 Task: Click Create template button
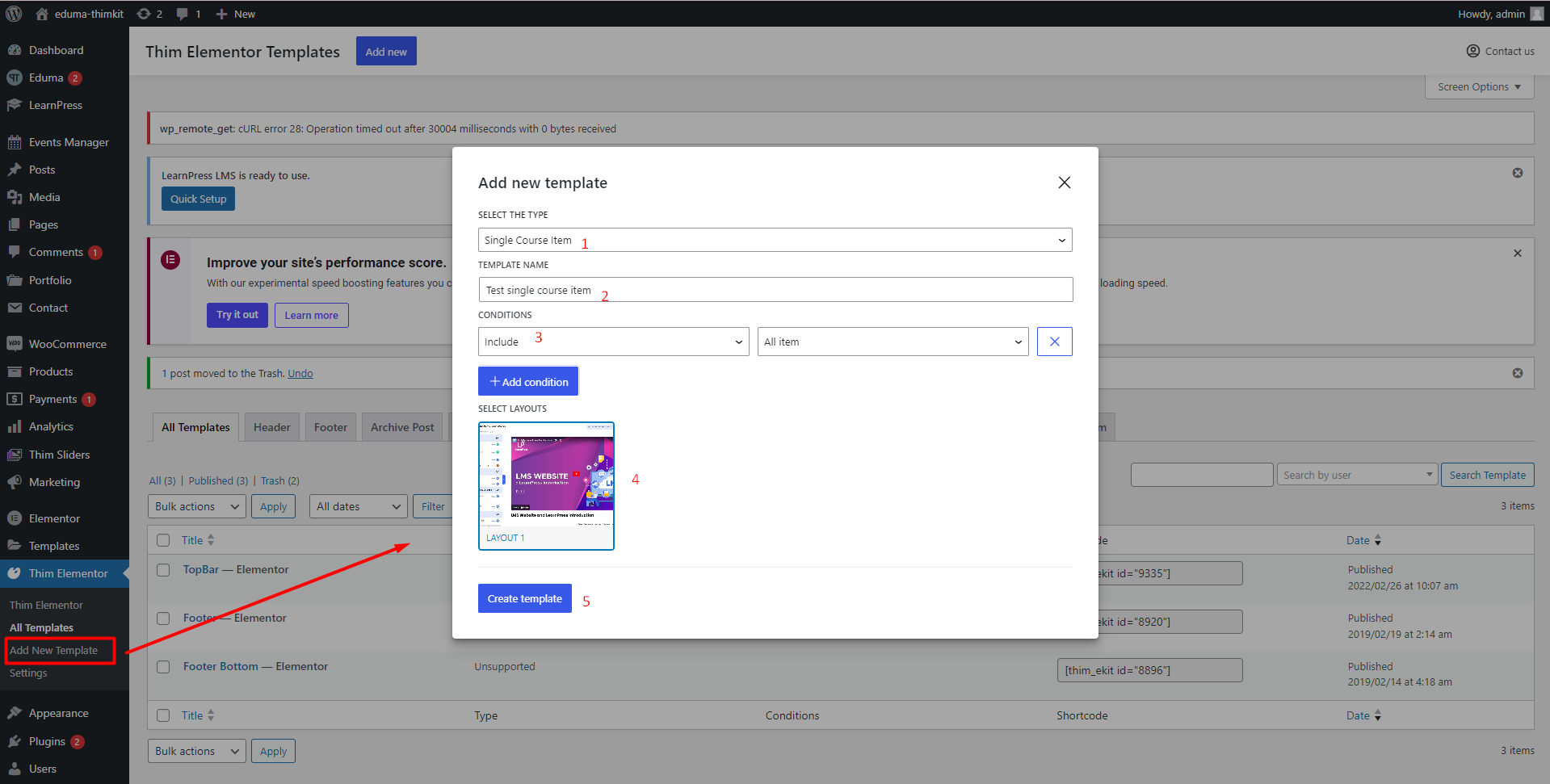525,598
